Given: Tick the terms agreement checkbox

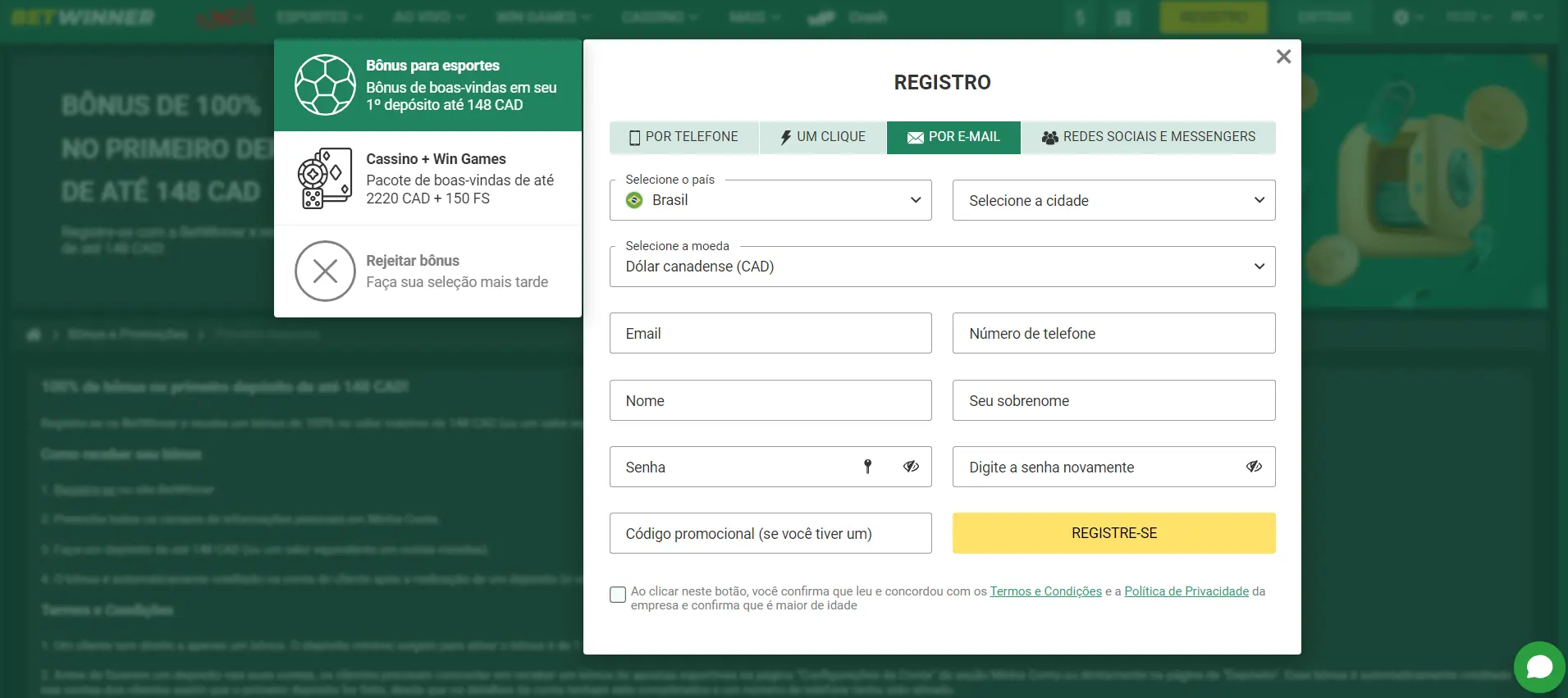Looking at the screenshot, I should (x=618, y=595).
